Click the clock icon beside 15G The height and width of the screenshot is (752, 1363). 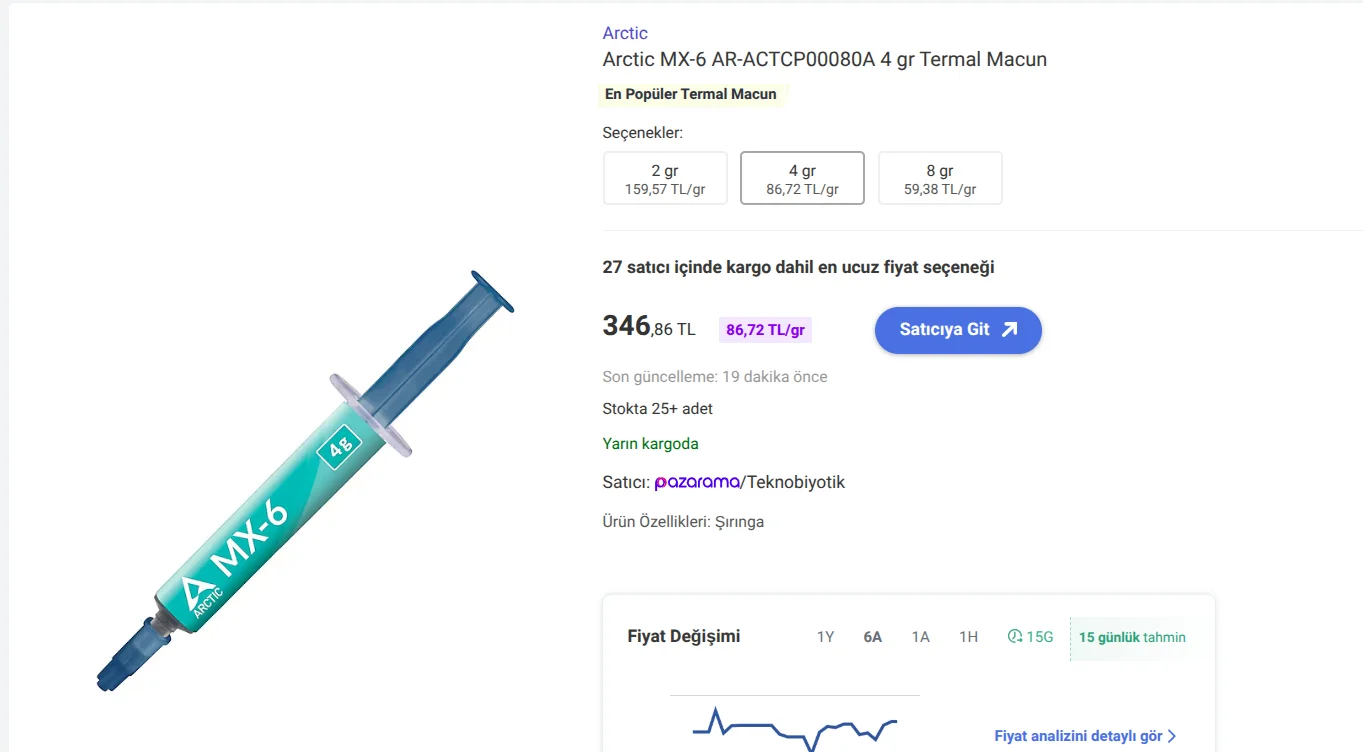click(1015, 637)
